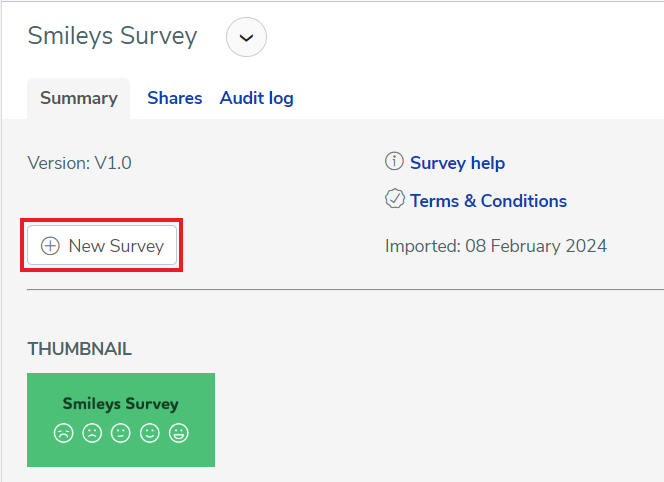Choose the fourth slightly smiling face
This screenshot has height=482, width=664.
coord(150,433)
